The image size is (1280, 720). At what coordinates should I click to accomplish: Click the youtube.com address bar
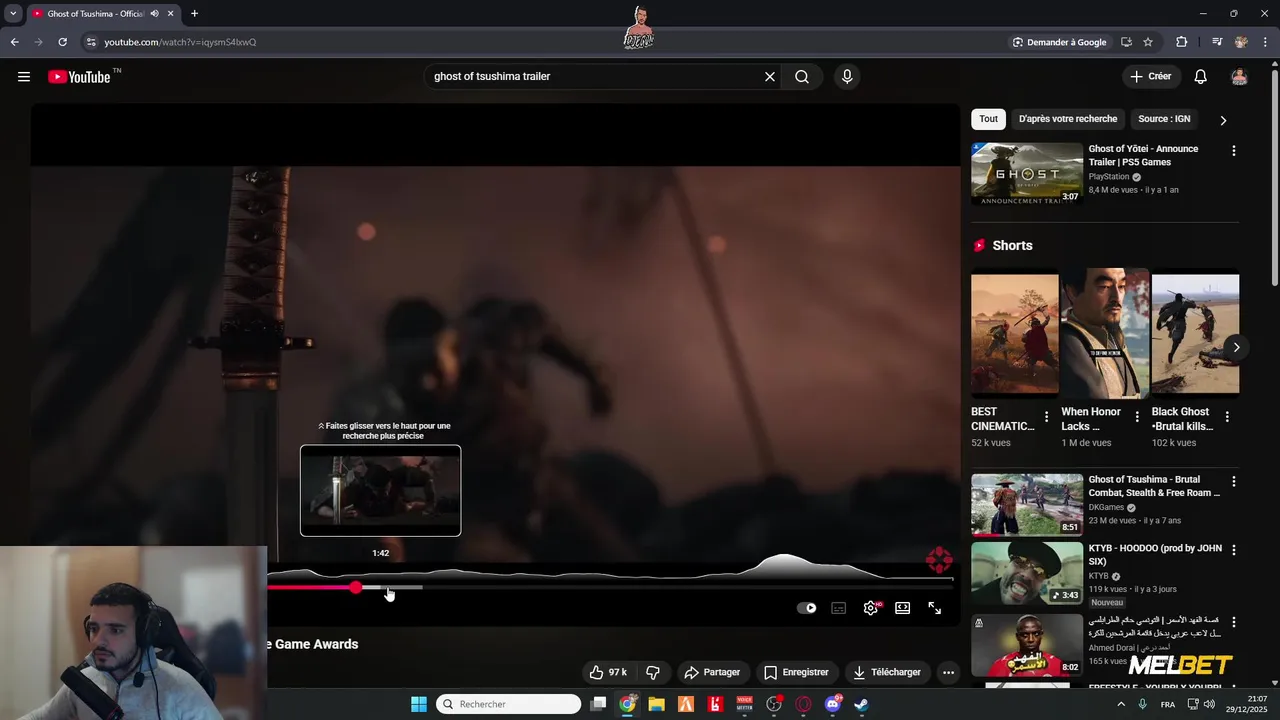[x=540, y=42]
